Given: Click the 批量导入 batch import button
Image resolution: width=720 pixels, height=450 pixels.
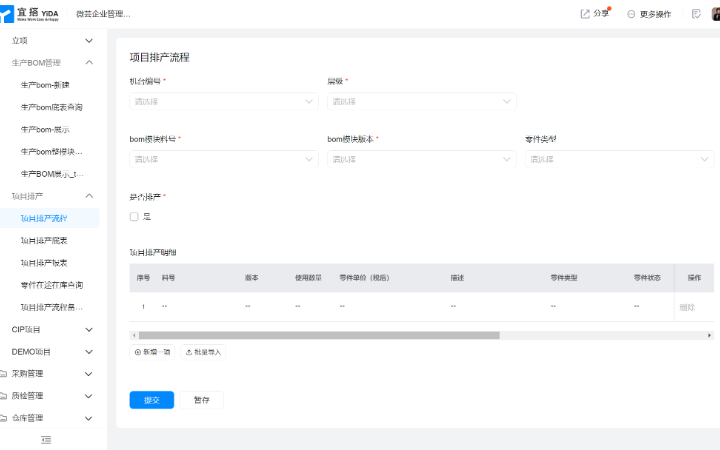Looking at the screenshot, I should (203, 352).
